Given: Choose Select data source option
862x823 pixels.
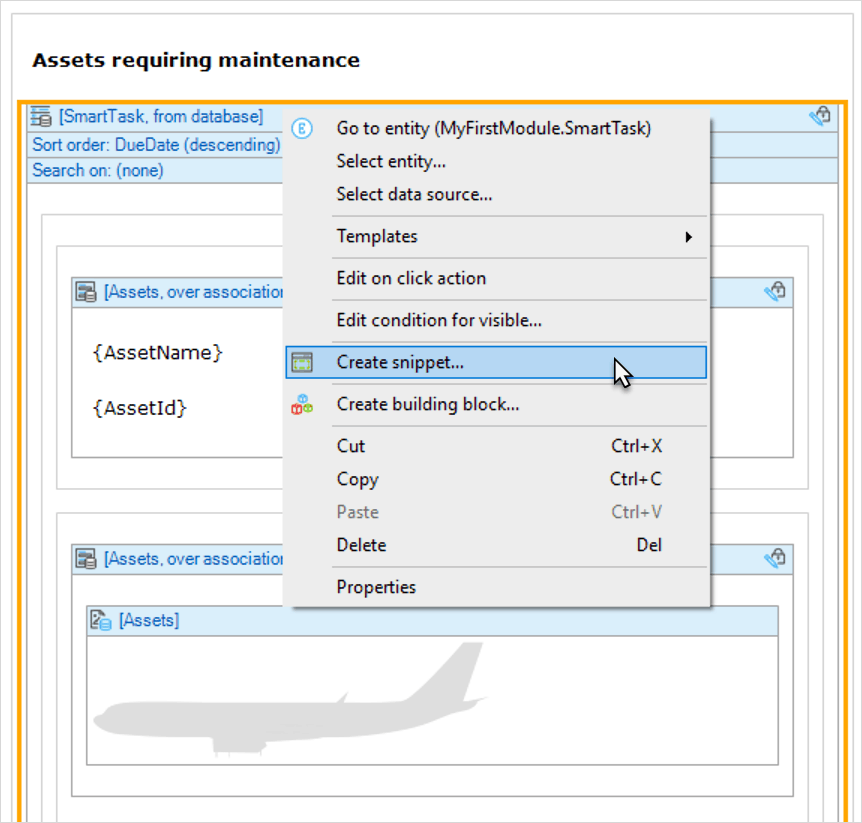Looking at the screenshot, I should click(x=414, y=194).
